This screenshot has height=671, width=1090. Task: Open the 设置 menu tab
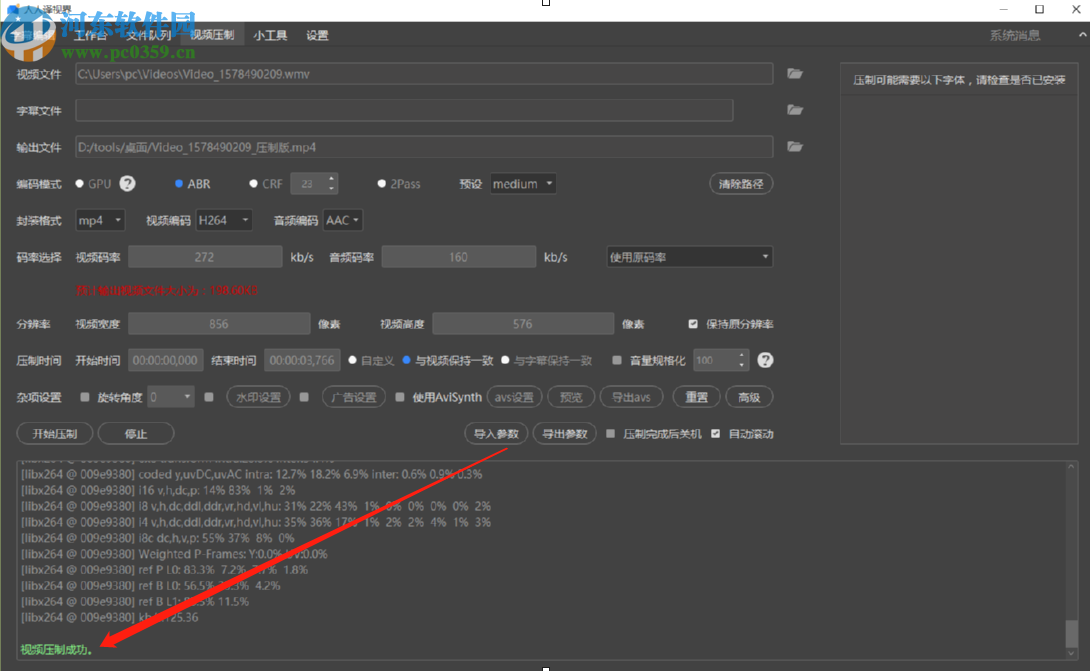(x=317, y=35)
